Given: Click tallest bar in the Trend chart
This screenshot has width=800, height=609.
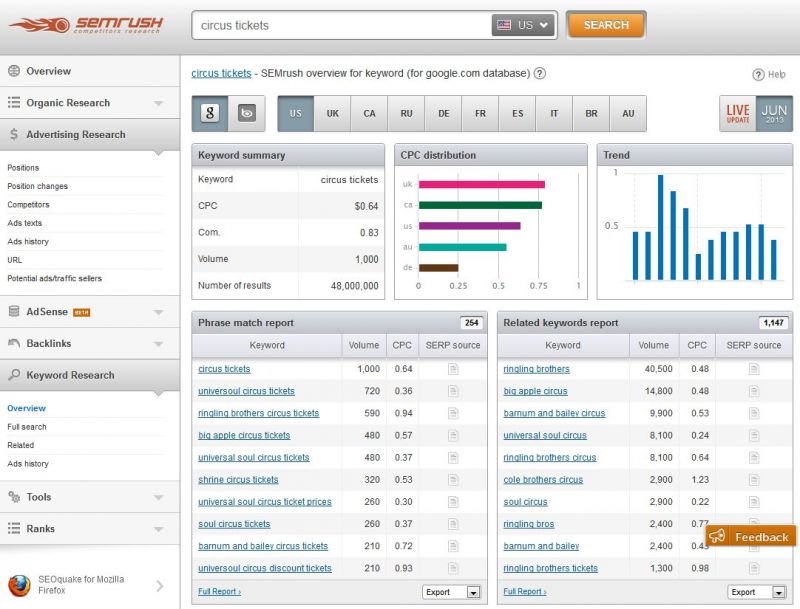Looking at the screenshot, I should click(660, 227).
